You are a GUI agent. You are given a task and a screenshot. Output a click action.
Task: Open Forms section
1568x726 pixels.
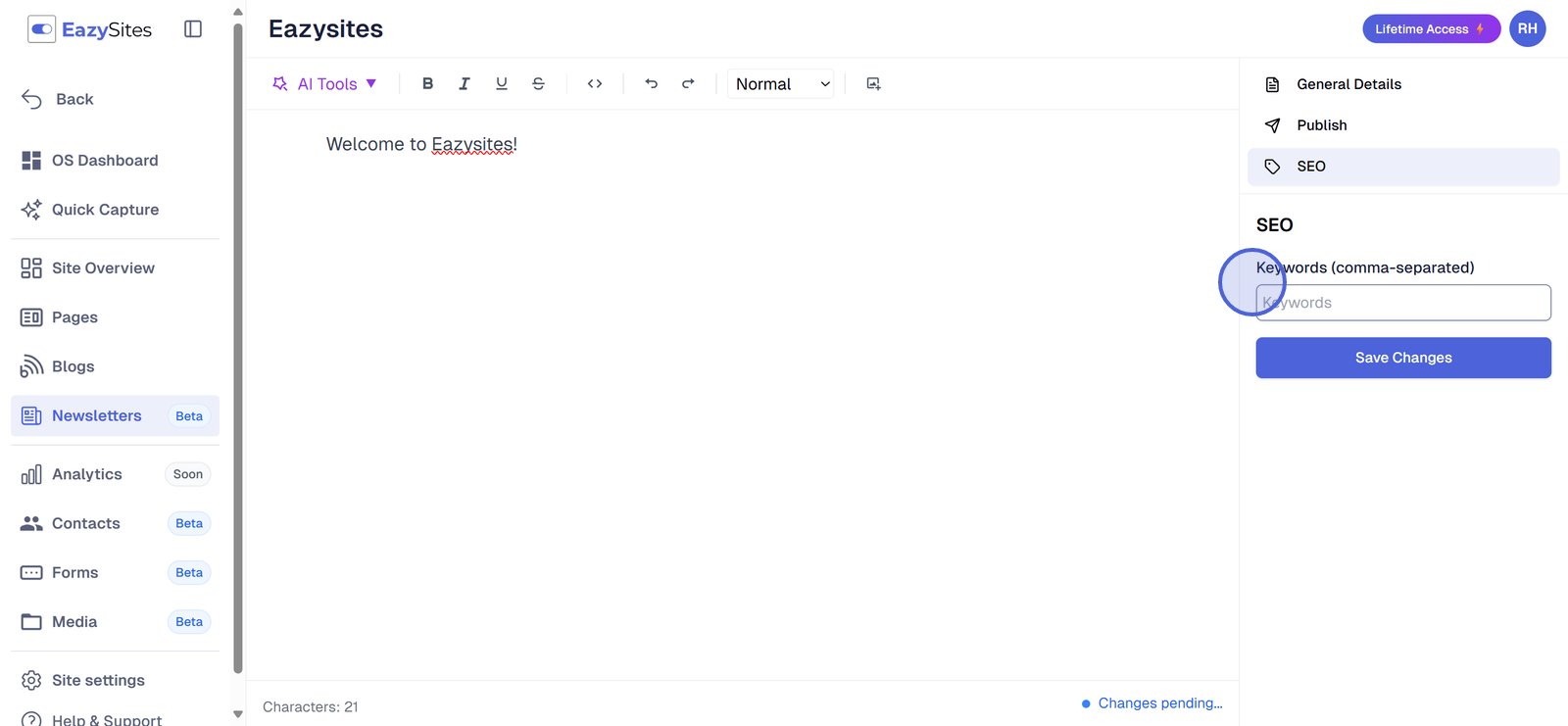pyautogui.click(x=115, y=572)
